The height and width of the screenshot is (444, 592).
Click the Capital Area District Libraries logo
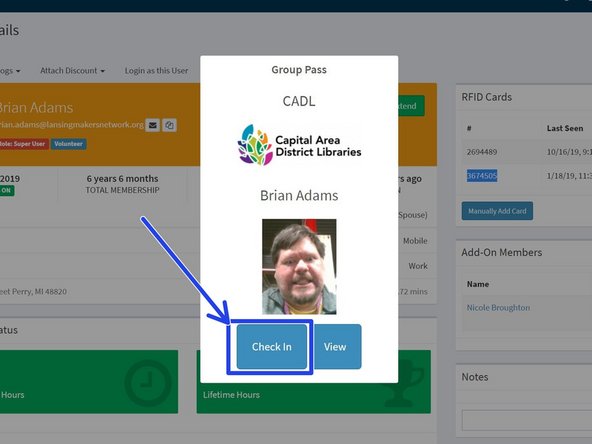[299, 145]
